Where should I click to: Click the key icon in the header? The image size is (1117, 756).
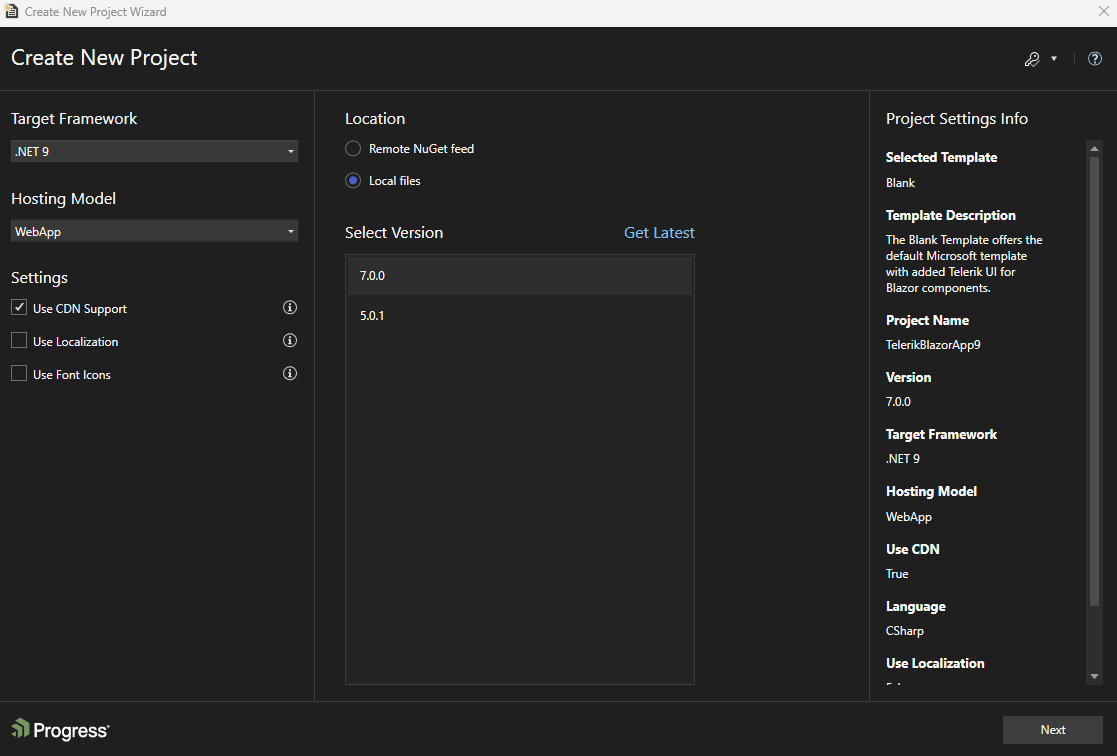point(1032,59)
